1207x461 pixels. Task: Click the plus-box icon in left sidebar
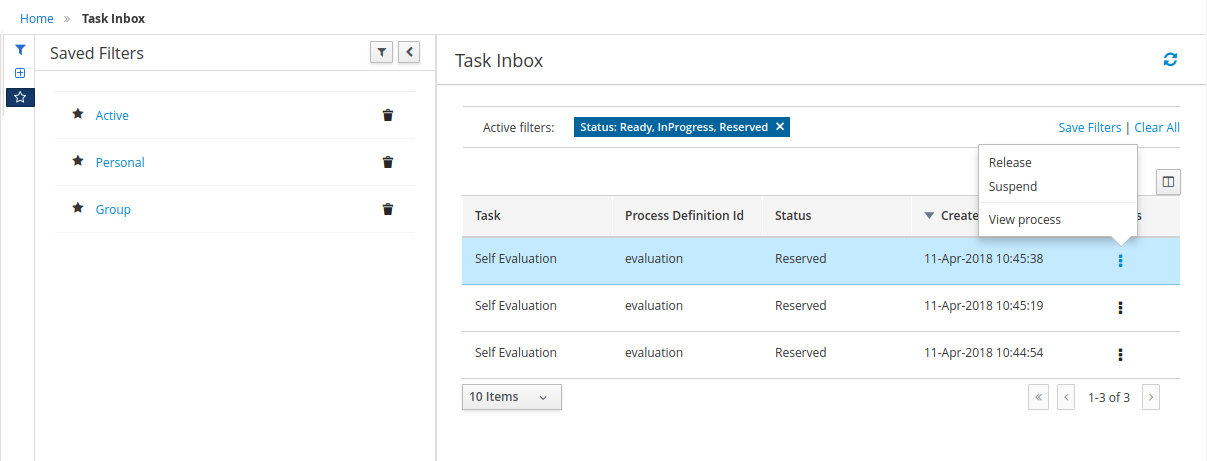click(x=20, y=73)
